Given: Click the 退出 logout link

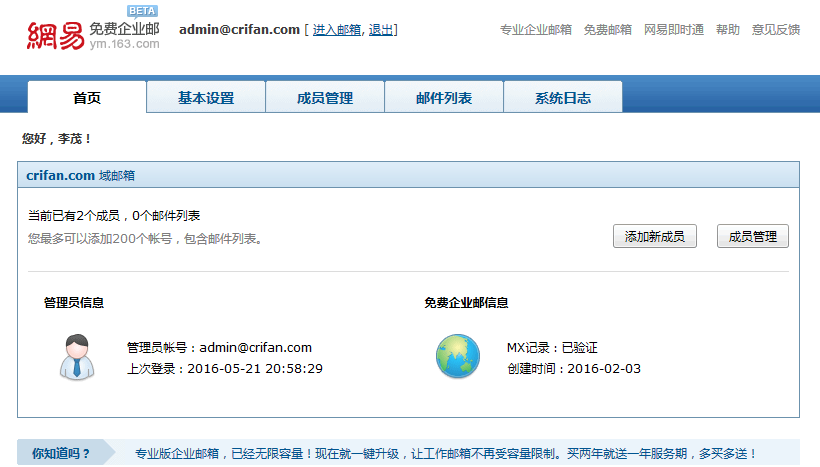Looking at the screenshot, I should pyautogui.click(x=381, y=30).
